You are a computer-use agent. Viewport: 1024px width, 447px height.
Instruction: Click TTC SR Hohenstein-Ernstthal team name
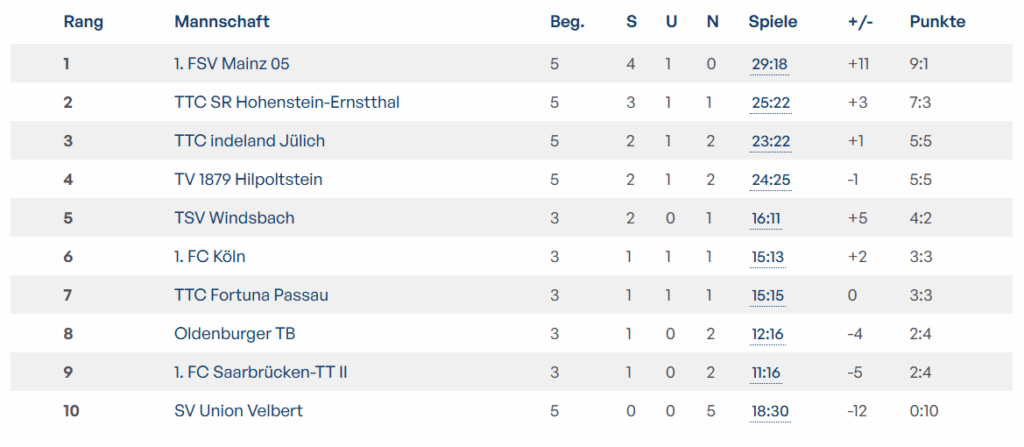(x=287, y=102)
